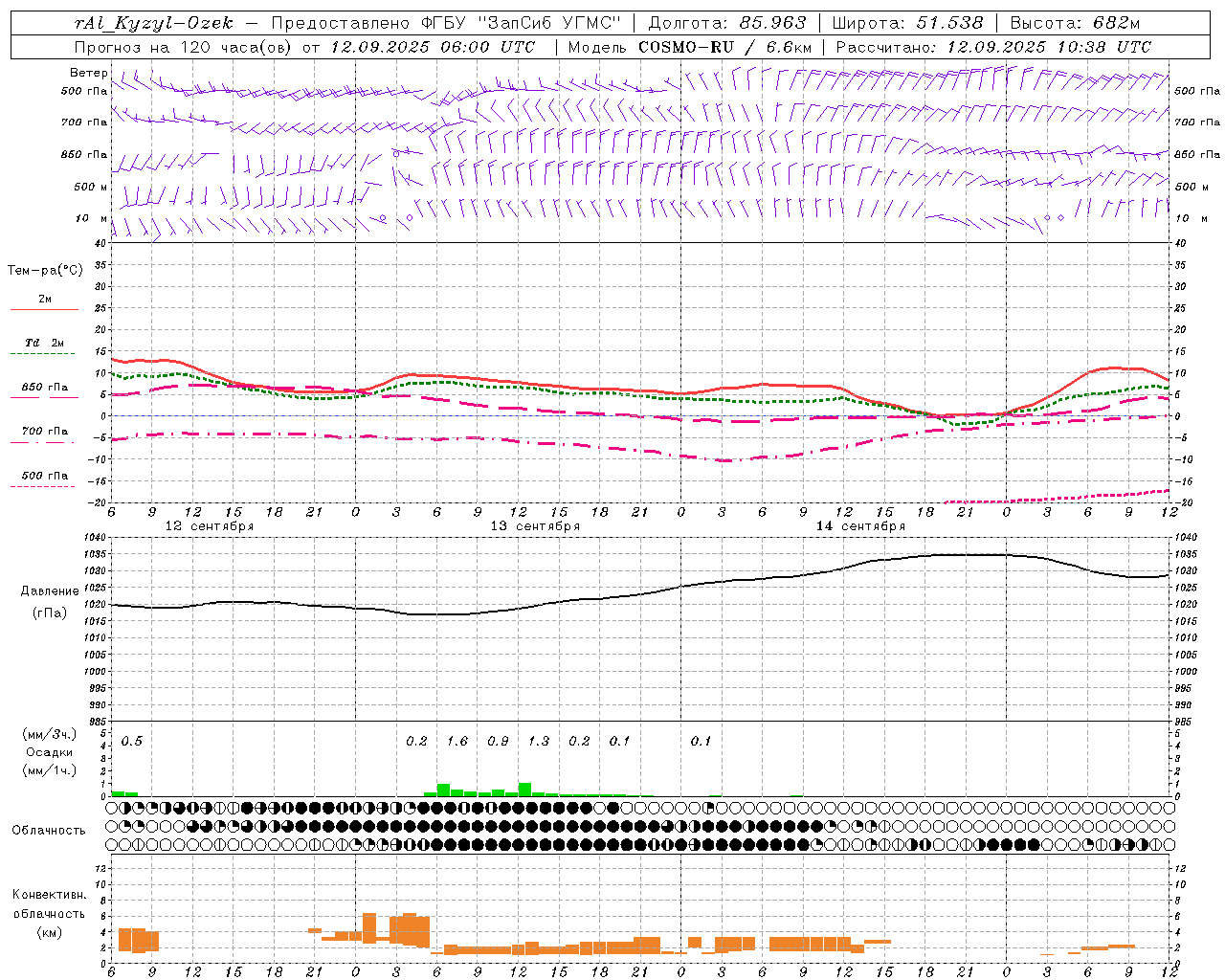
Task: Click the latitude value 51.538
Action: [x=949, y=23]
